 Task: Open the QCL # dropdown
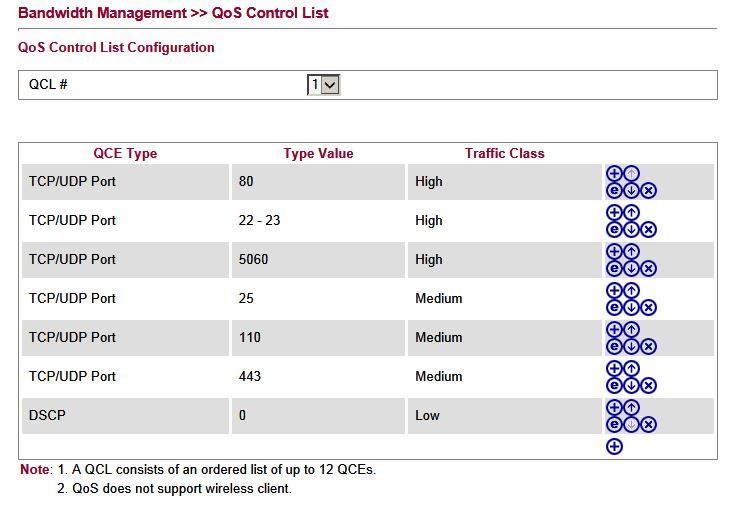pos(324,85)
